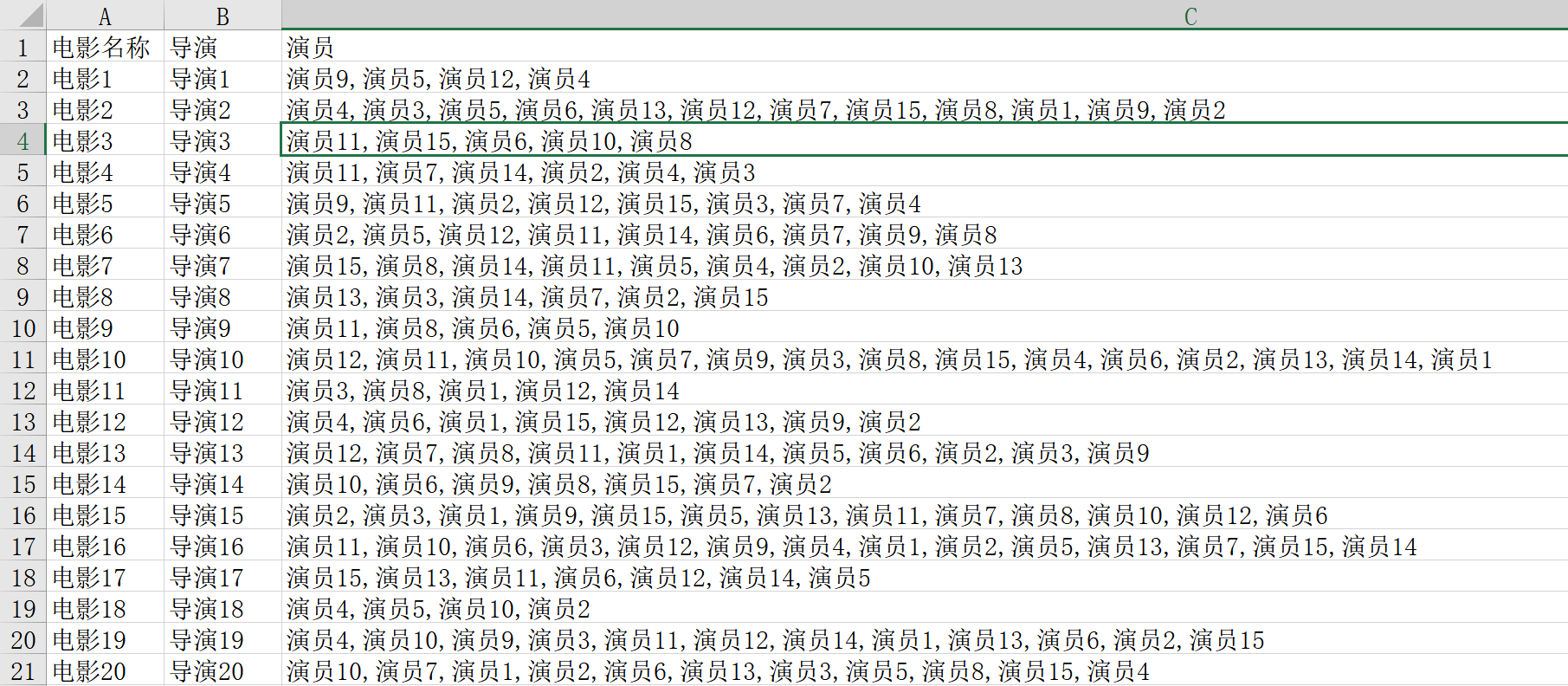Viewport: 1568px width, 686px height.
Task: Select column A header
Action: [105, 15]
